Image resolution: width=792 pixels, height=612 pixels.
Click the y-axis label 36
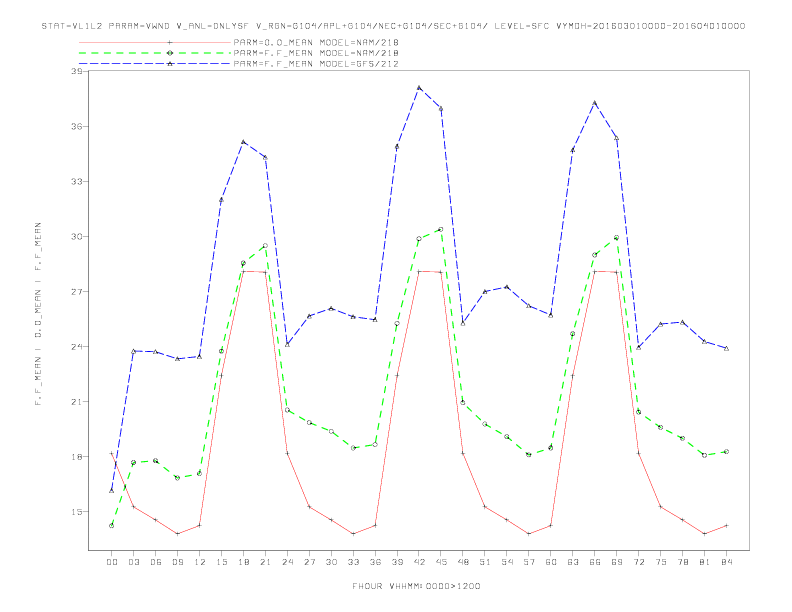pyautogui.click(x=76, y=126)
